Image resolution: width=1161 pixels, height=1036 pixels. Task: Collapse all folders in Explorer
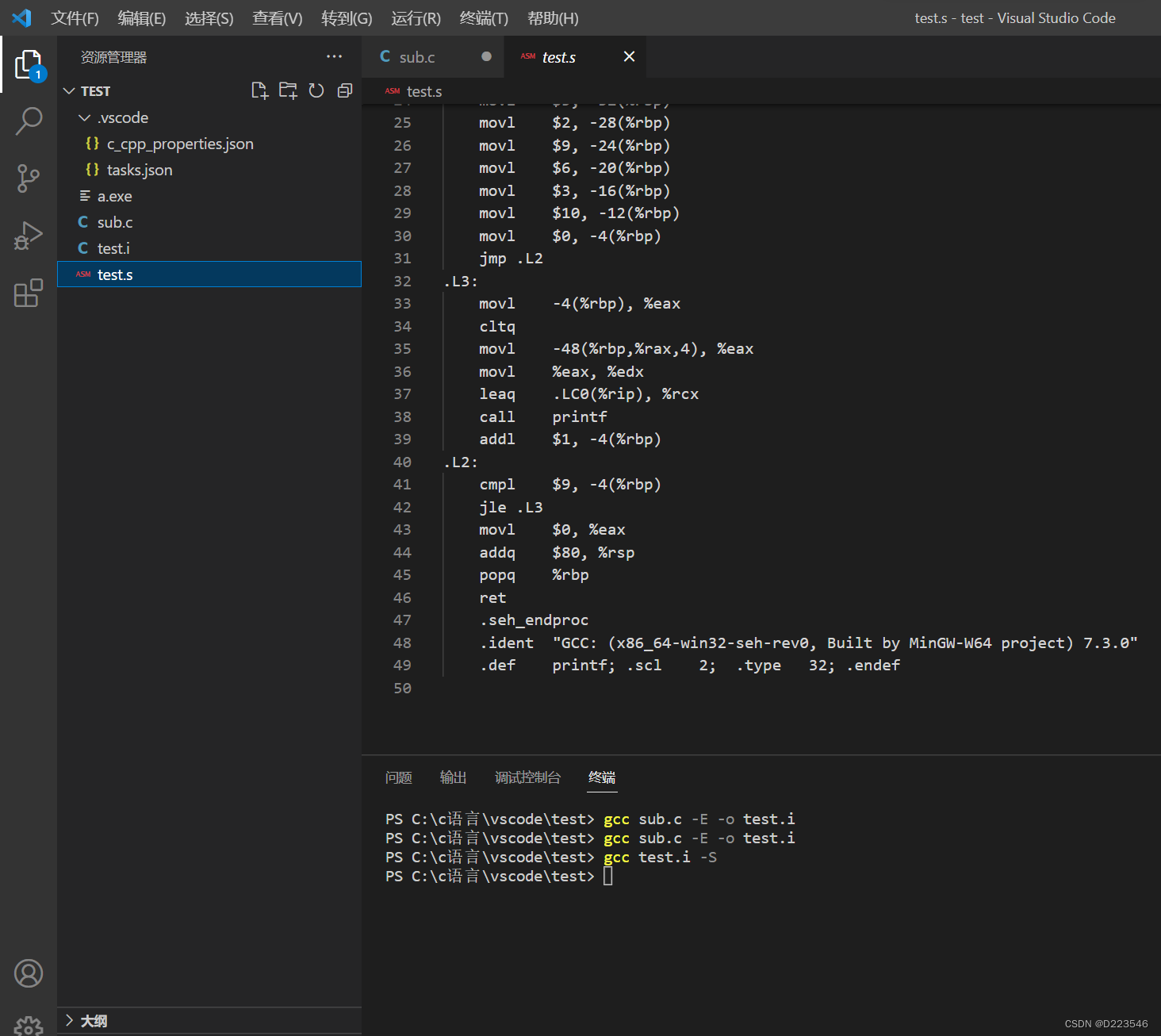pos(345,90)
